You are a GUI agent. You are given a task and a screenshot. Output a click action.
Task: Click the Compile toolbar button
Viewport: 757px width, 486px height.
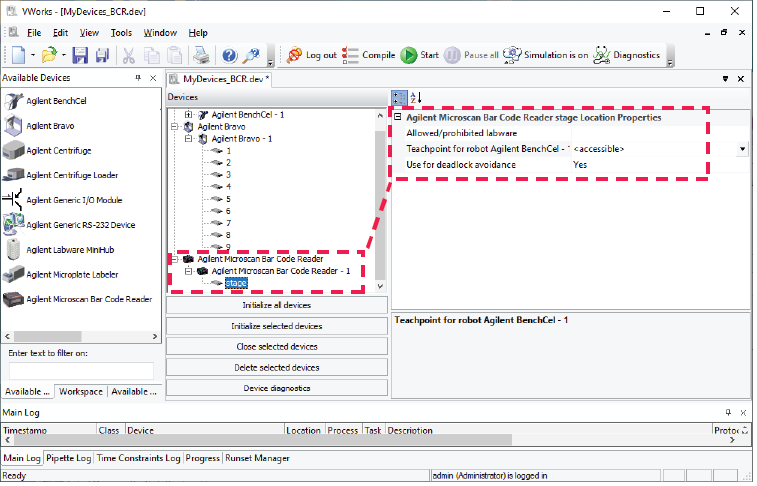click(369, 55)
